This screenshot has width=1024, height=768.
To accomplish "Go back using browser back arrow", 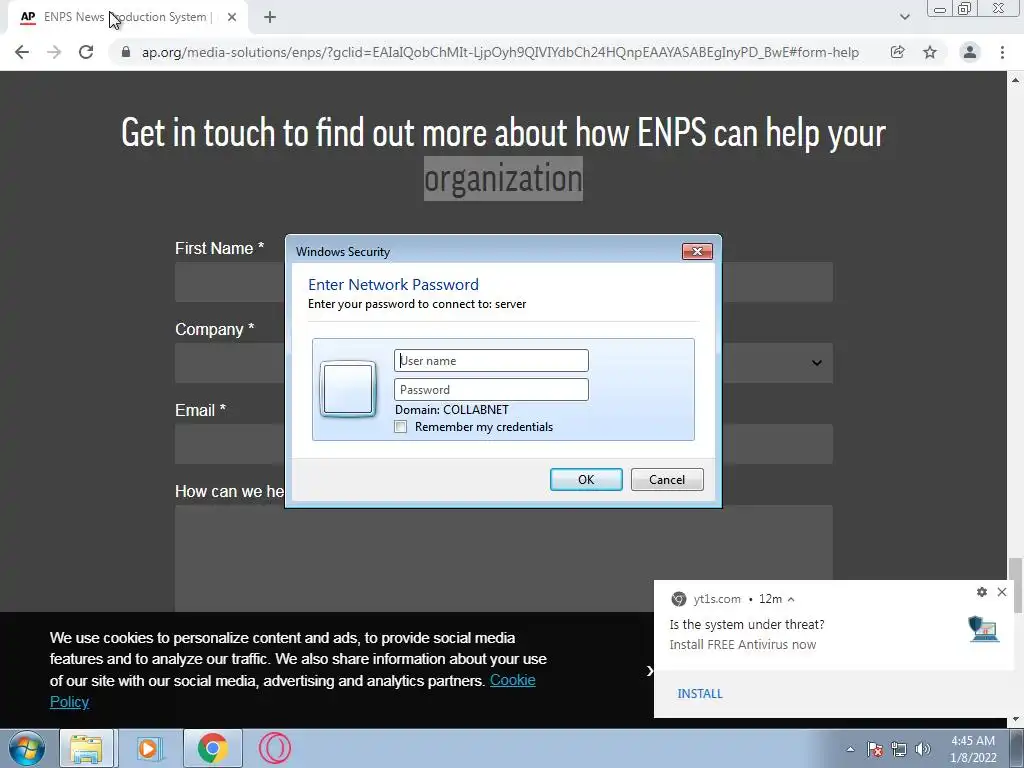I will (22, 52).
